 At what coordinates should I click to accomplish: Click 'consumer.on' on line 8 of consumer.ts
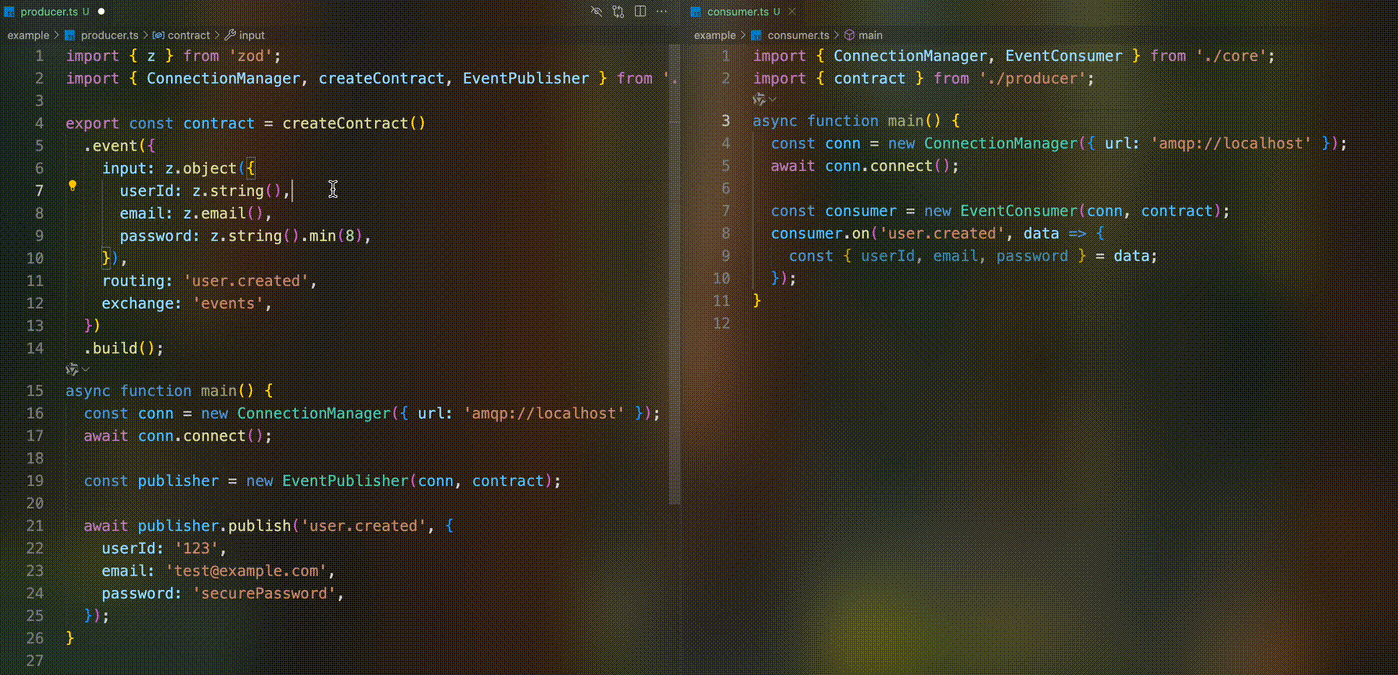tap(820, 233)
